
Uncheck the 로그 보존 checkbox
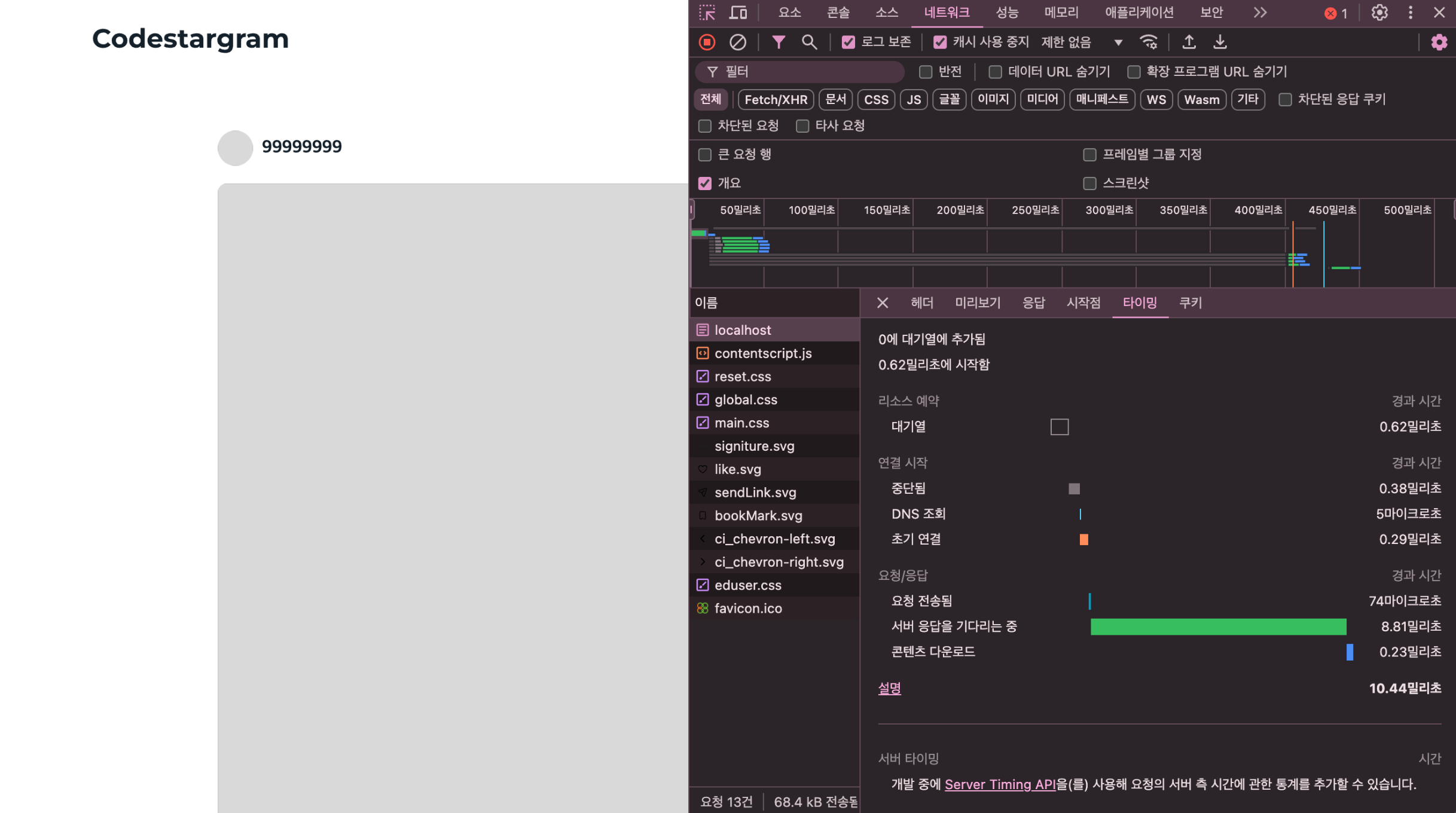tap(848, 42)
